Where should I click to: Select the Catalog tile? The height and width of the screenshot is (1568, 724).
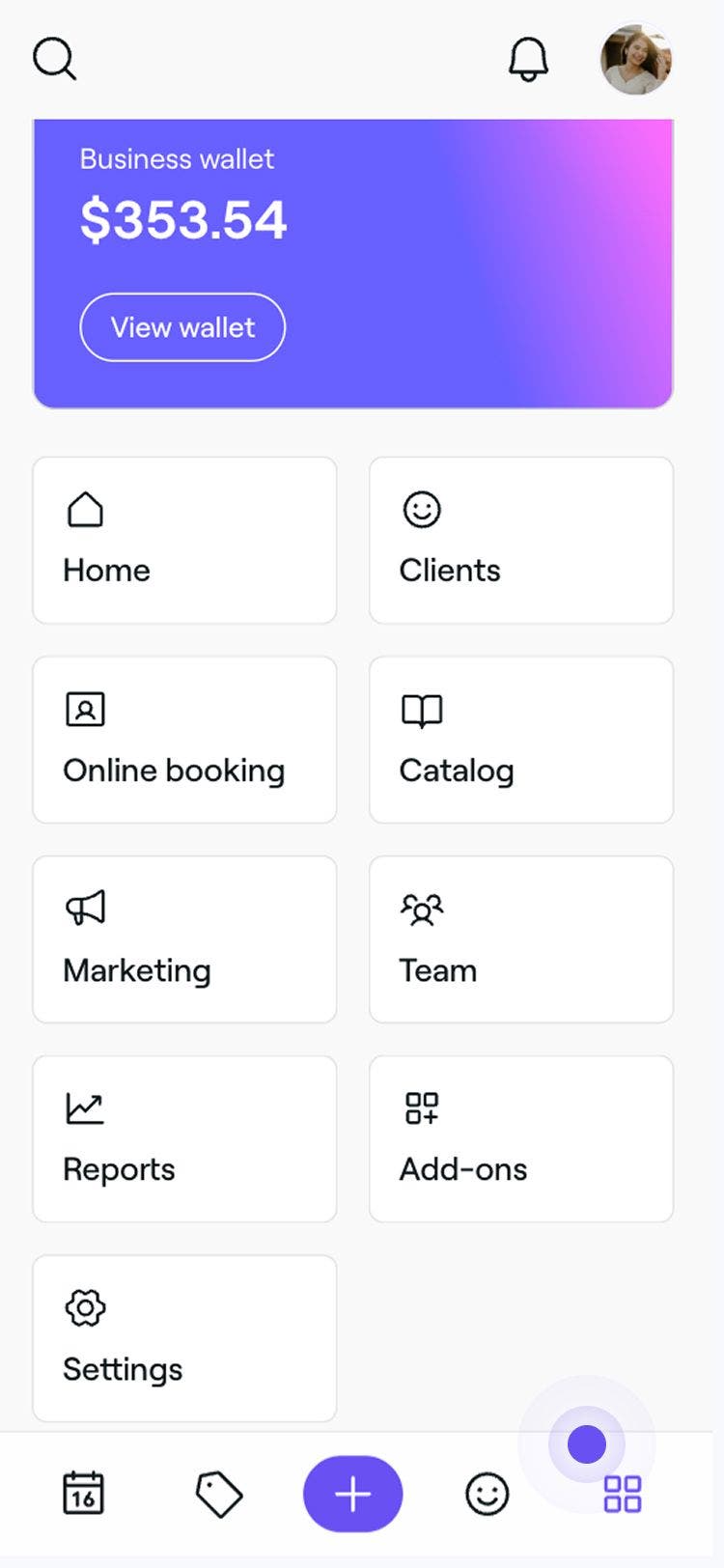click(x=520, y=740)
